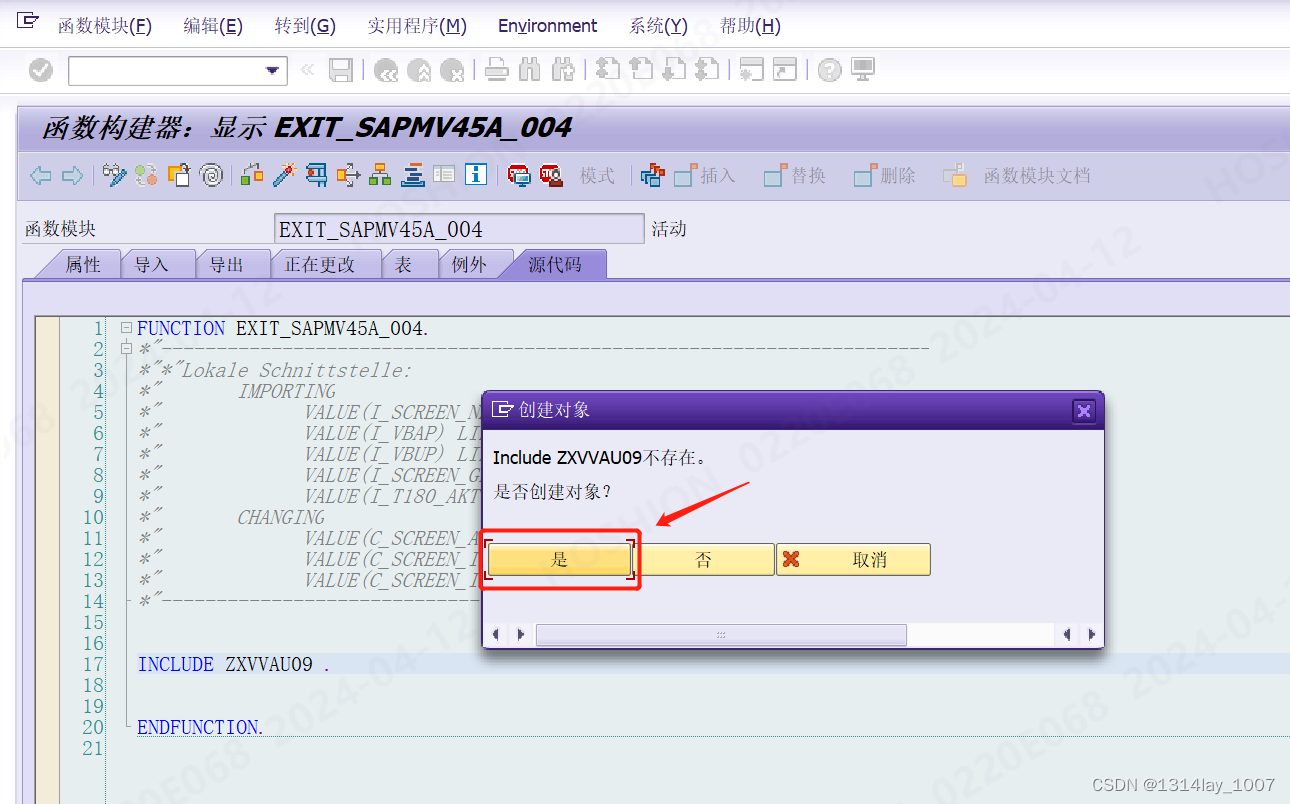This screenshot has height=804, width=1290.
Task: Click the 插入 toolbar button
Action: [x=705, y=176]
